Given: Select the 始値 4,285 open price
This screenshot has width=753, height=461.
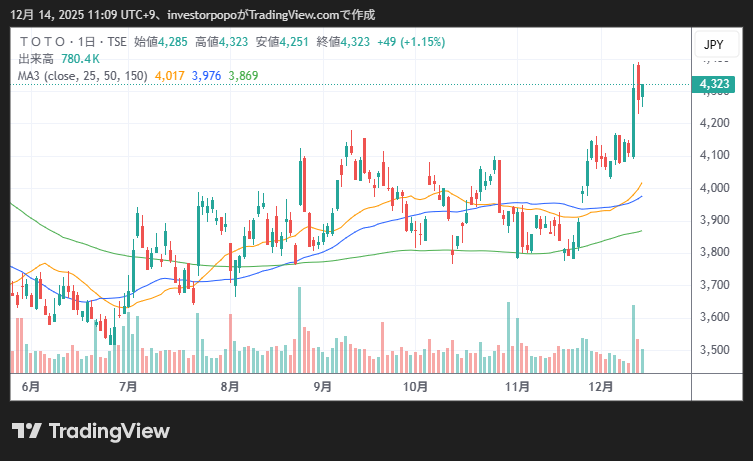Looking at the screenshot, I should tap(160, 42).
